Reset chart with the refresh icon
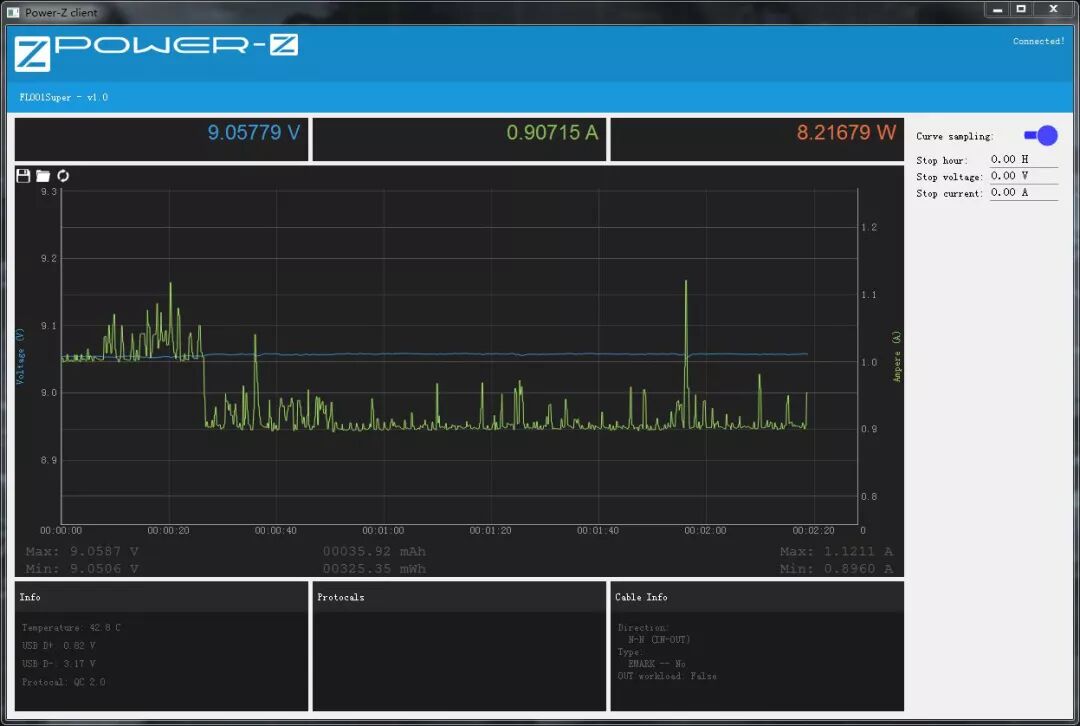Screen dimensions: 1080x726 63,176
